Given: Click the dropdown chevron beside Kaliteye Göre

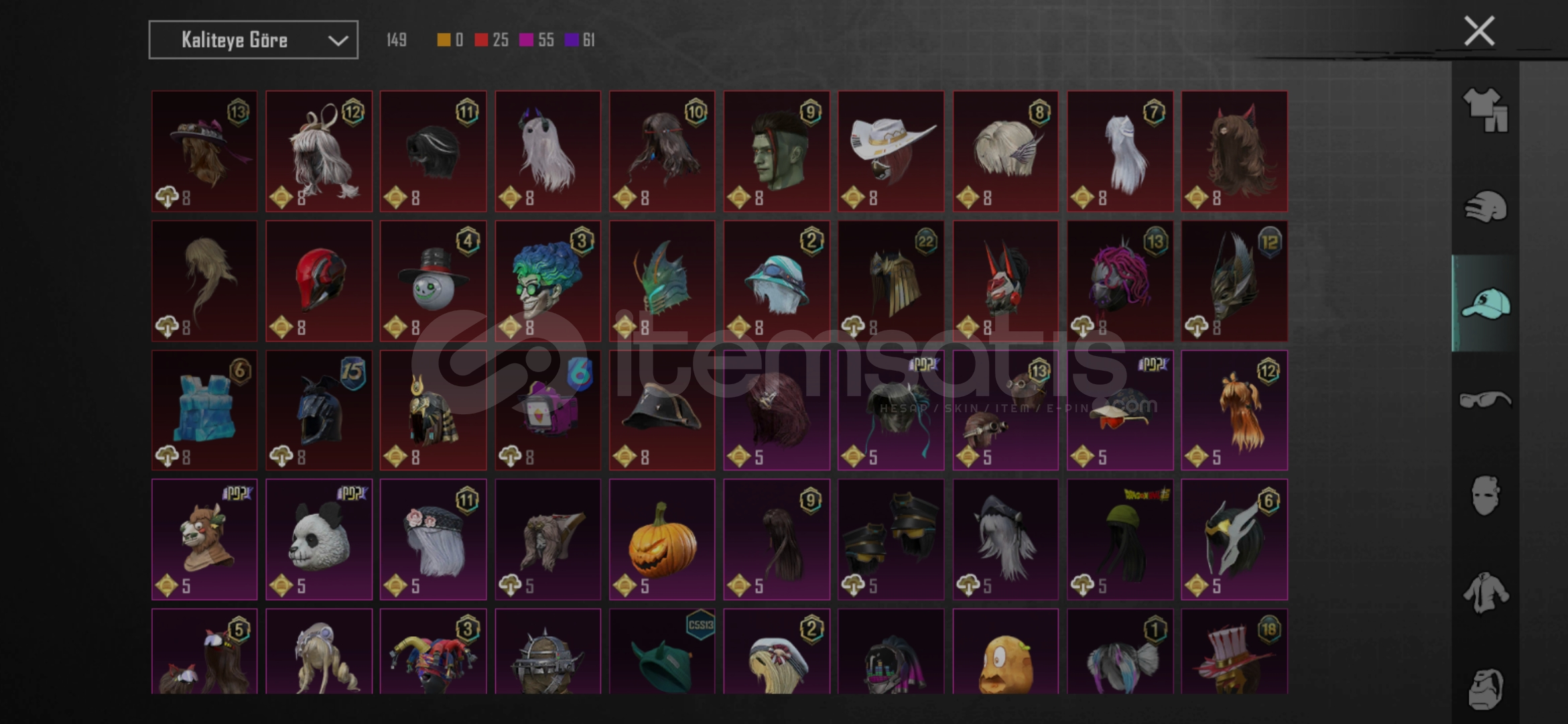Looking at the screenshot, I should click(x=338, y=41).
